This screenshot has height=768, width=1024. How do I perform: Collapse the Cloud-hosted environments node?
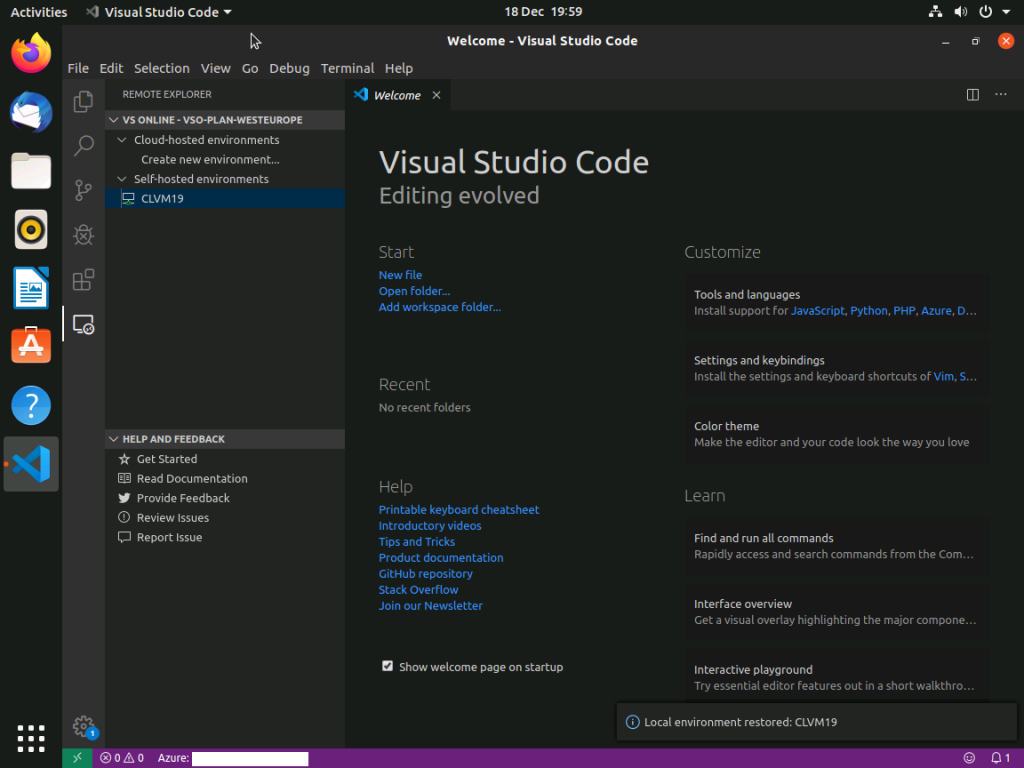(124, 140)
